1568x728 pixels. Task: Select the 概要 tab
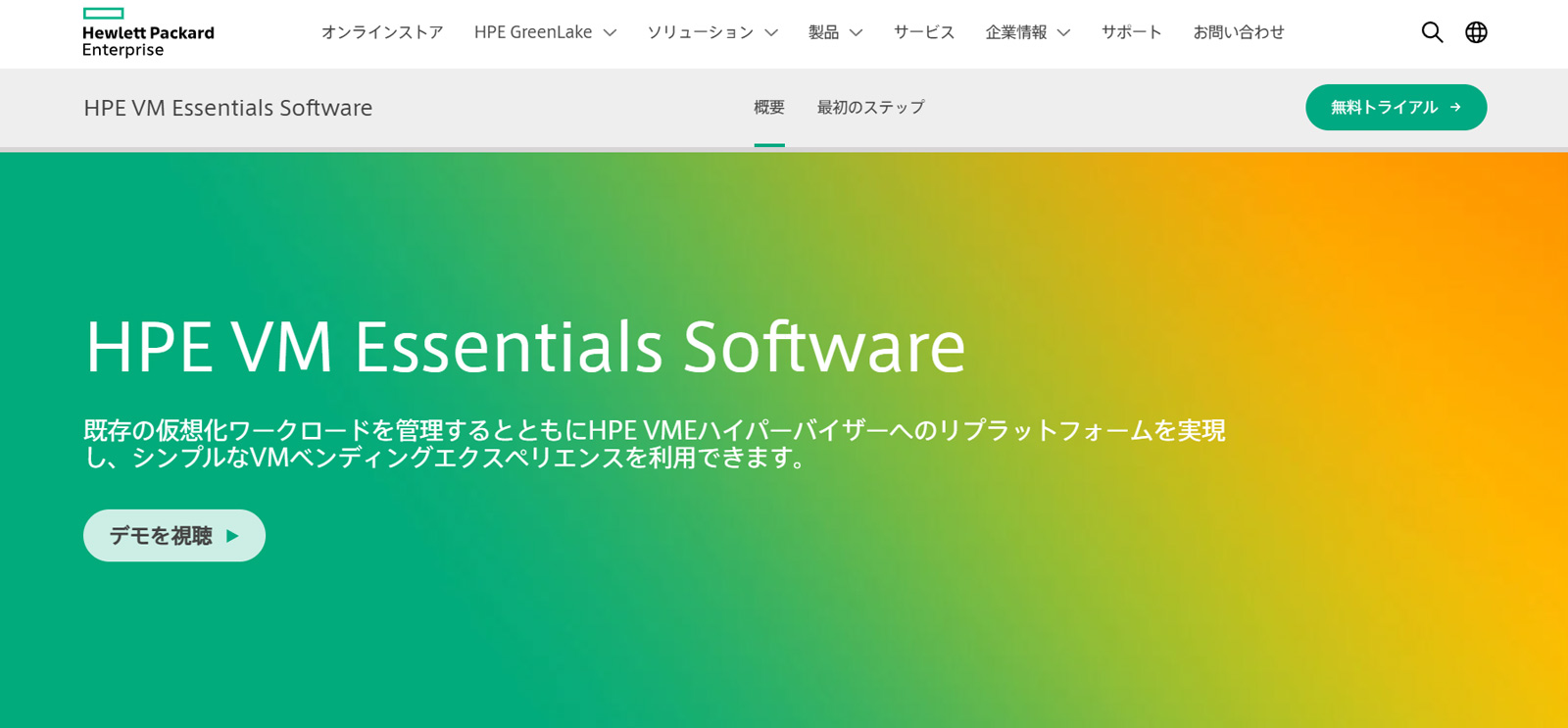click(769, 108)
